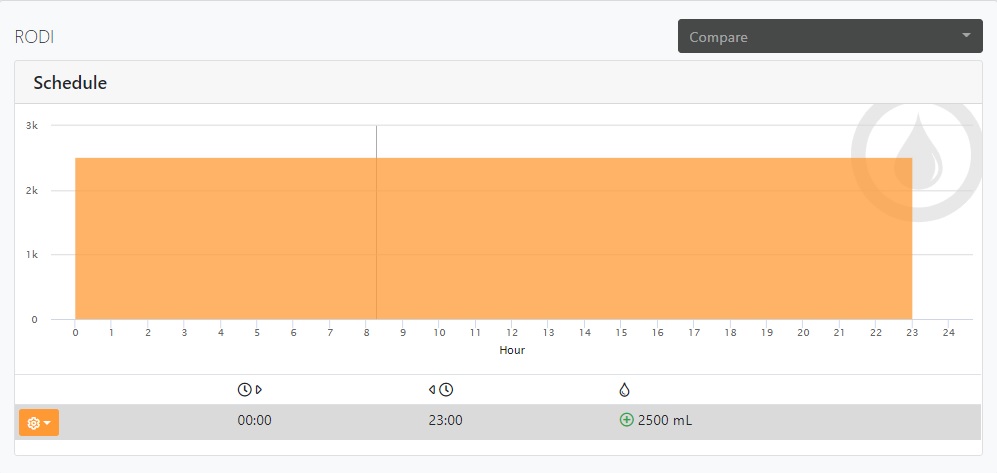Click the Hour axis label
Image resolution: width=997 pixels, height=473 pixels.
coord(512,350)
